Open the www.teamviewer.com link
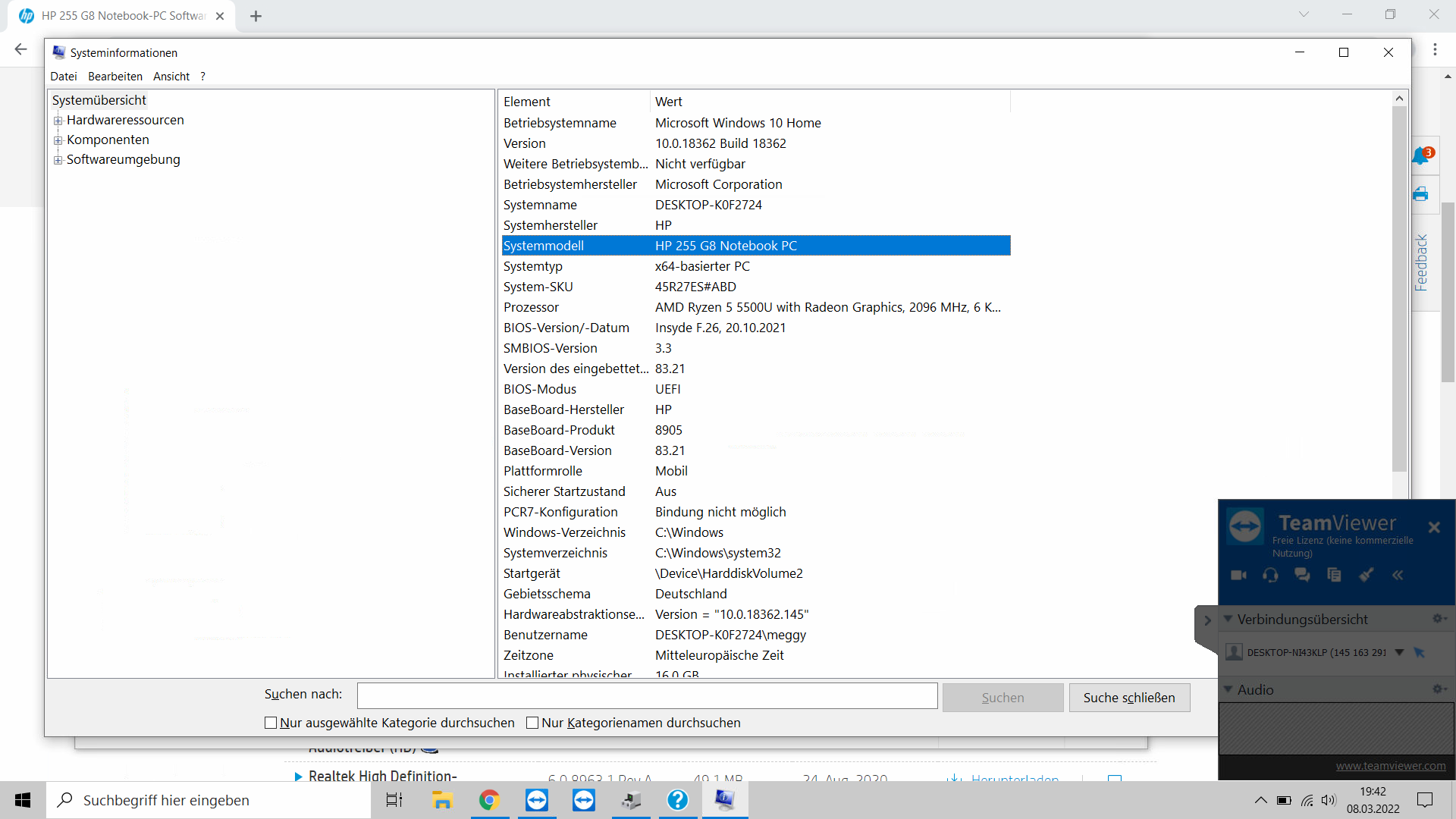Image resolution: width=1456 pixels, height=819 pixels. pos(1390,766)
